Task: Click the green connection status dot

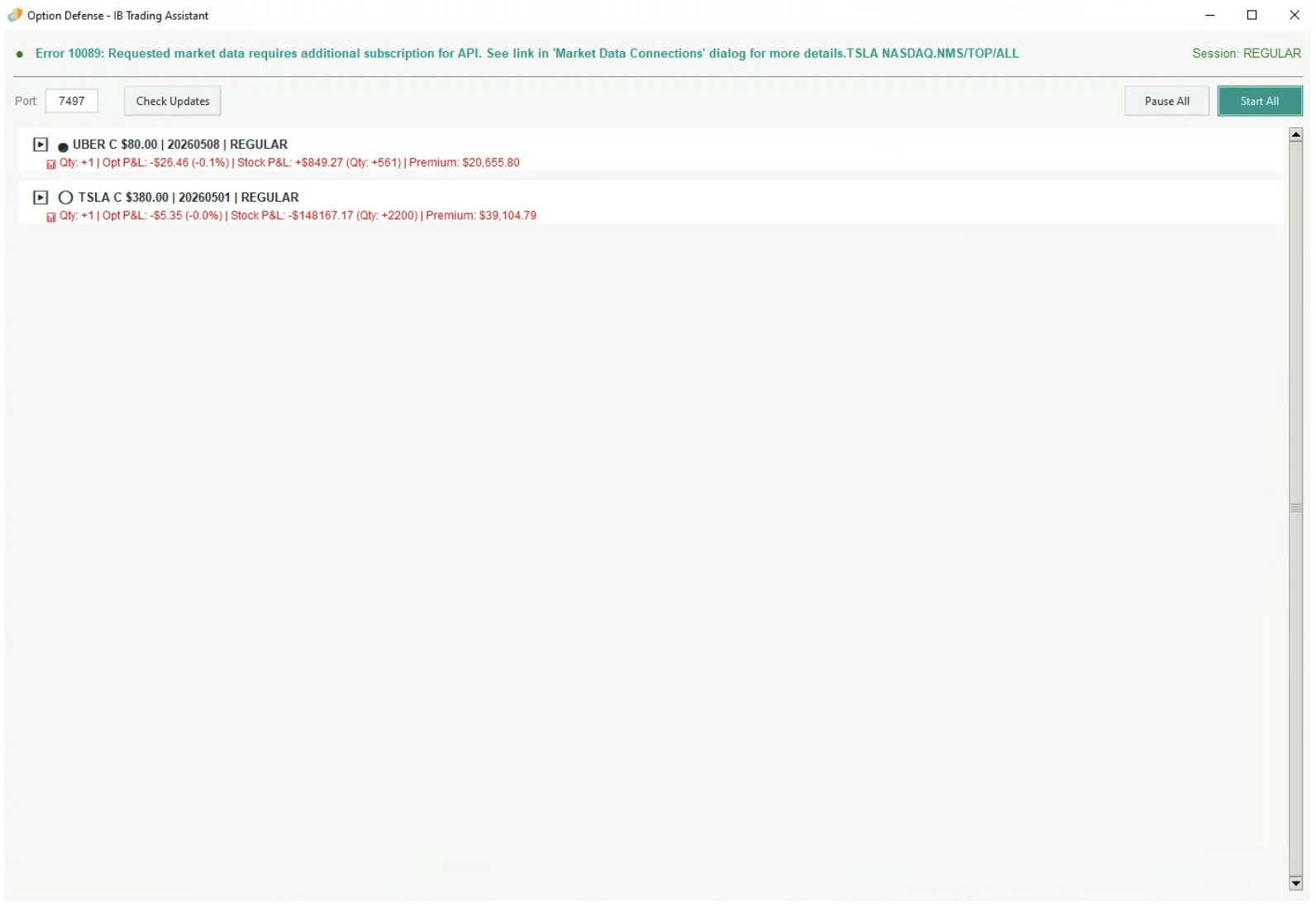Action: (x=20, y=55)
